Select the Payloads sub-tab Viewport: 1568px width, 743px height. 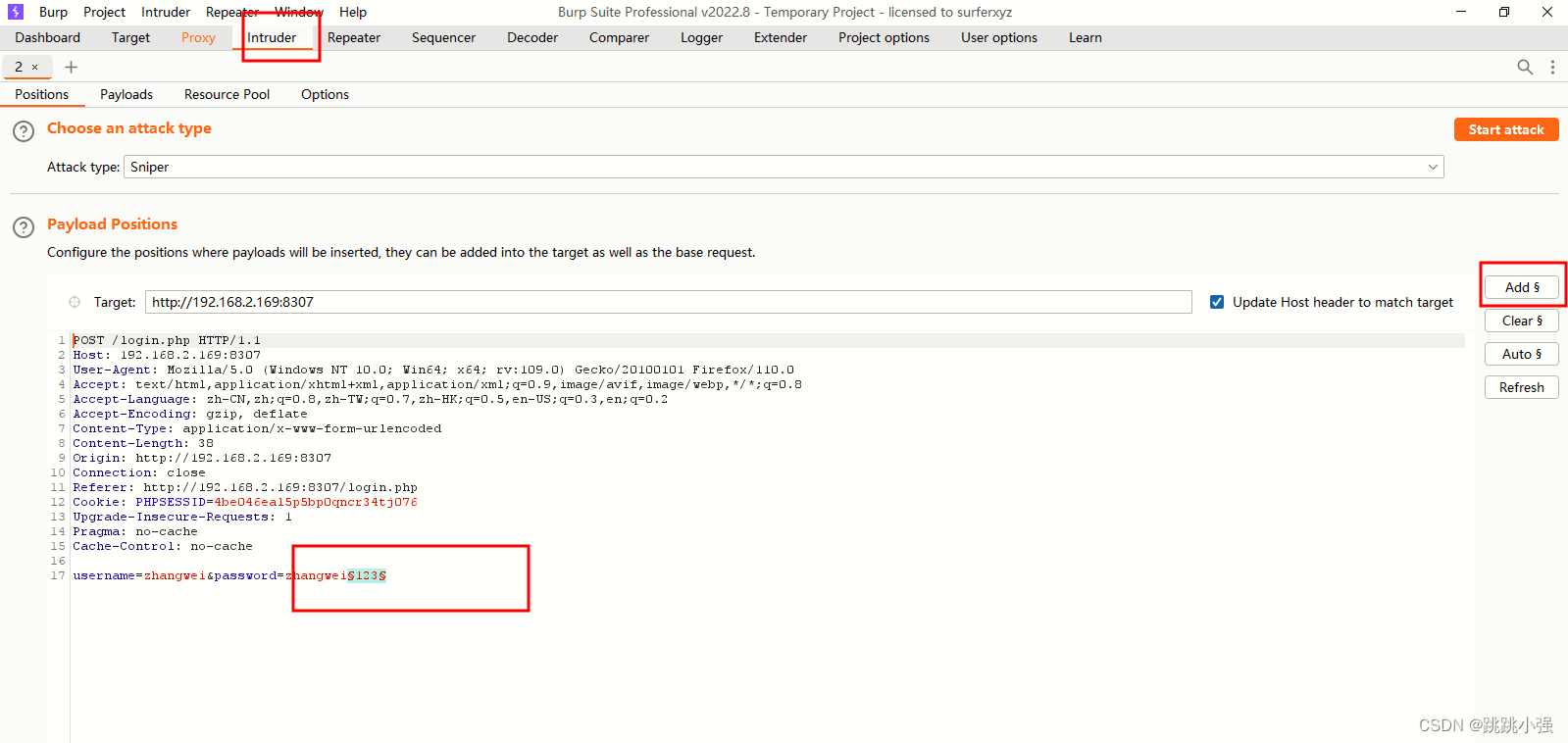click(126, 94)
